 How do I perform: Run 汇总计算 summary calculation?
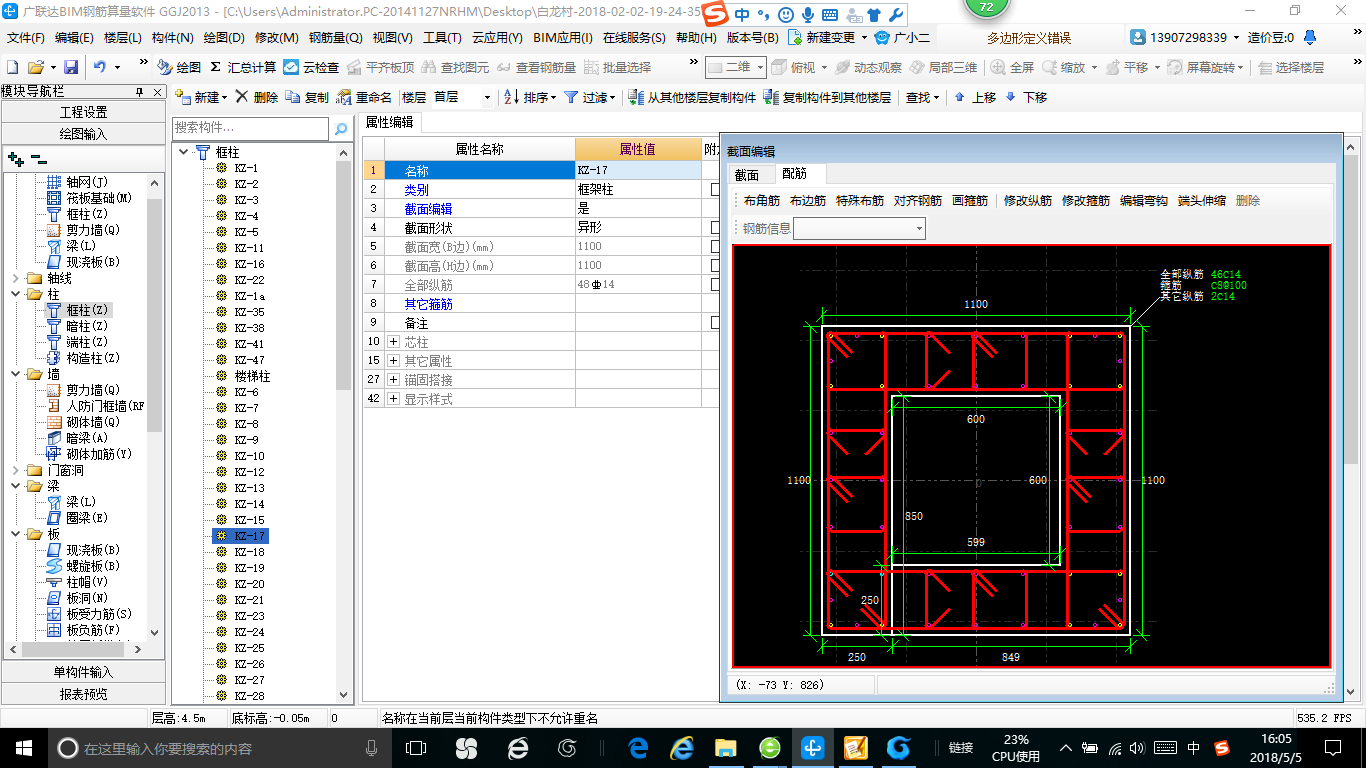click(243, 67)
